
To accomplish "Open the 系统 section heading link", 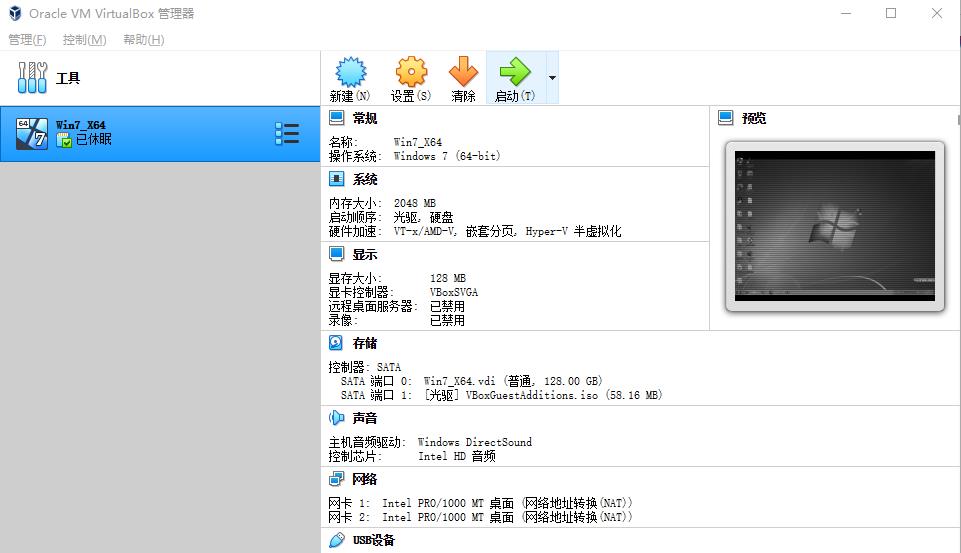I will pyautogui.click(x=365, y=179).
